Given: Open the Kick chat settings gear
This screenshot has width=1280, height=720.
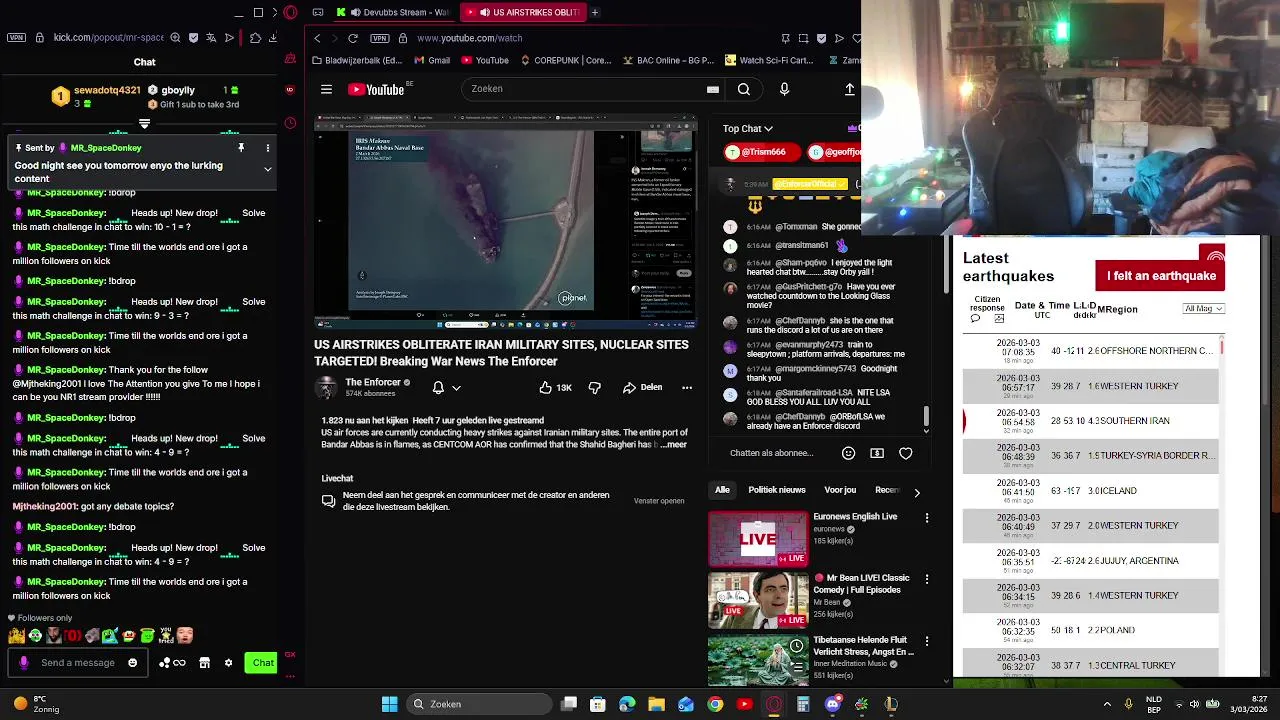Looking at the screenshot, I should (228, 662).
